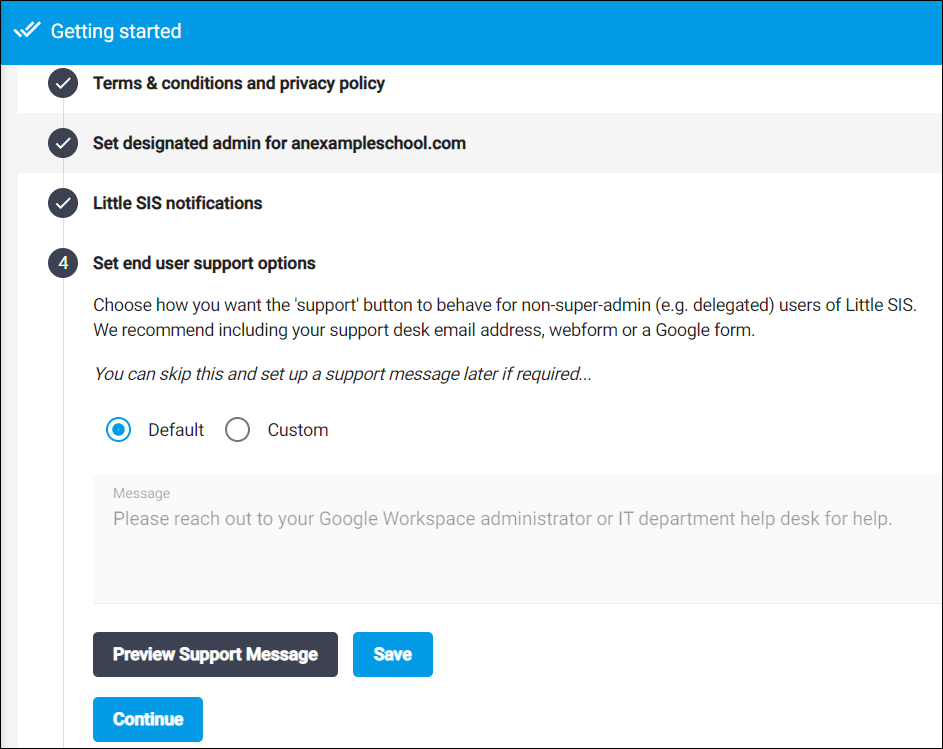The width and height of the screenshot is (943, 749).
Task: Click the double-check Getting started icon
Action: pos(27,30)
